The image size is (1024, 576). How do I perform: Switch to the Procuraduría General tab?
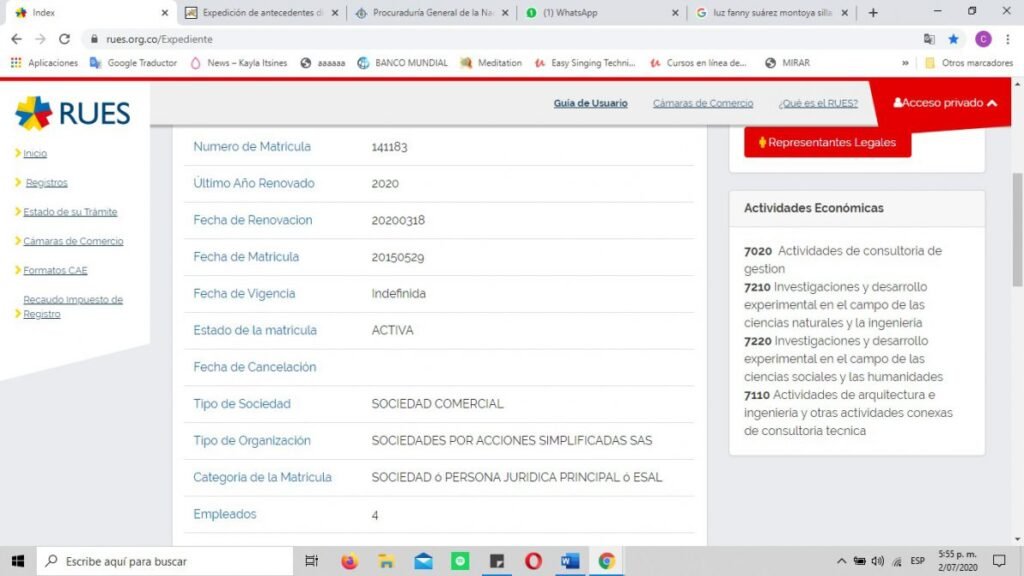430,13
